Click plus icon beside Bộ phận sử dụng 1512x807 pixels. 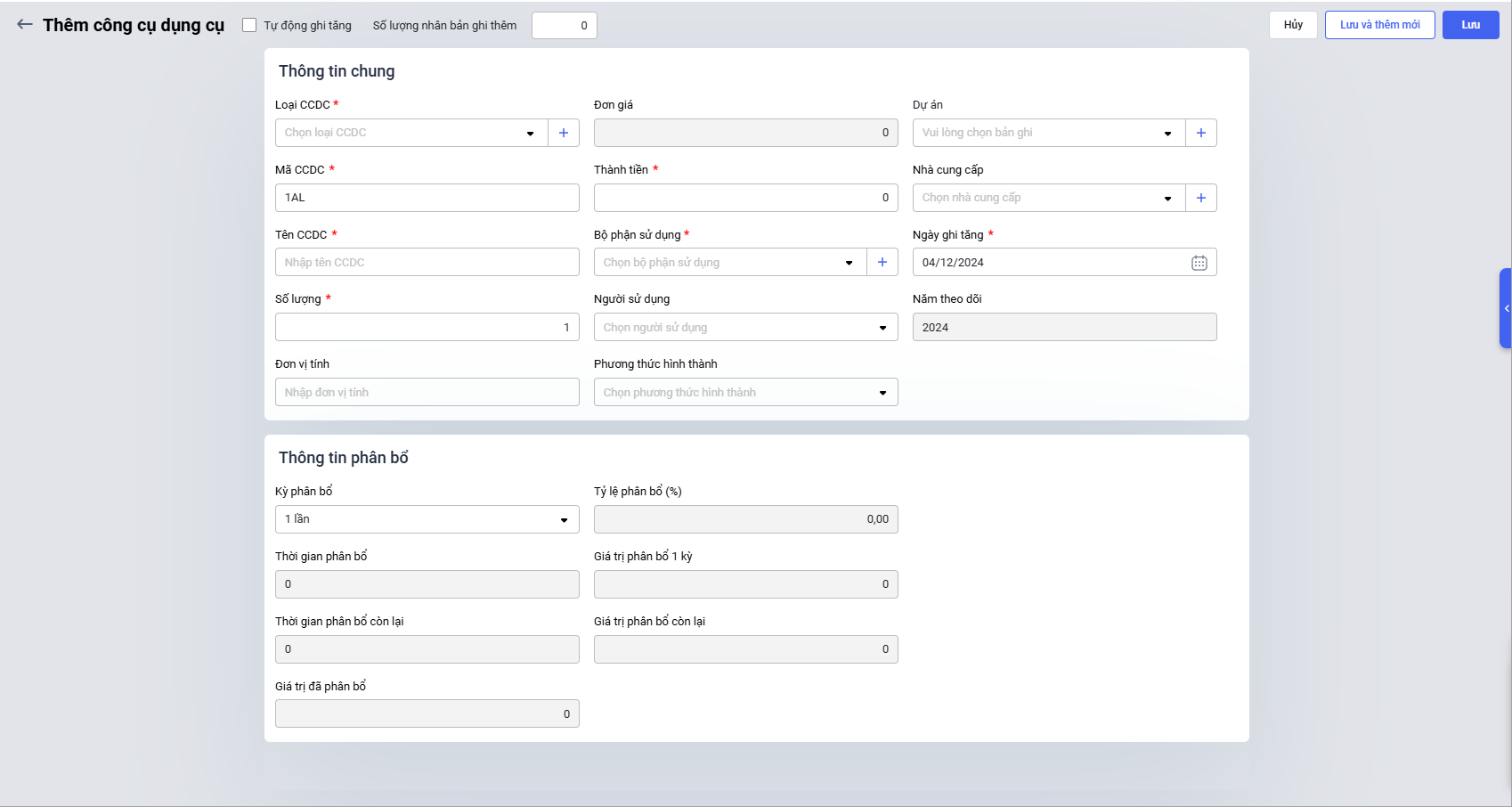(x=882, y=262)
